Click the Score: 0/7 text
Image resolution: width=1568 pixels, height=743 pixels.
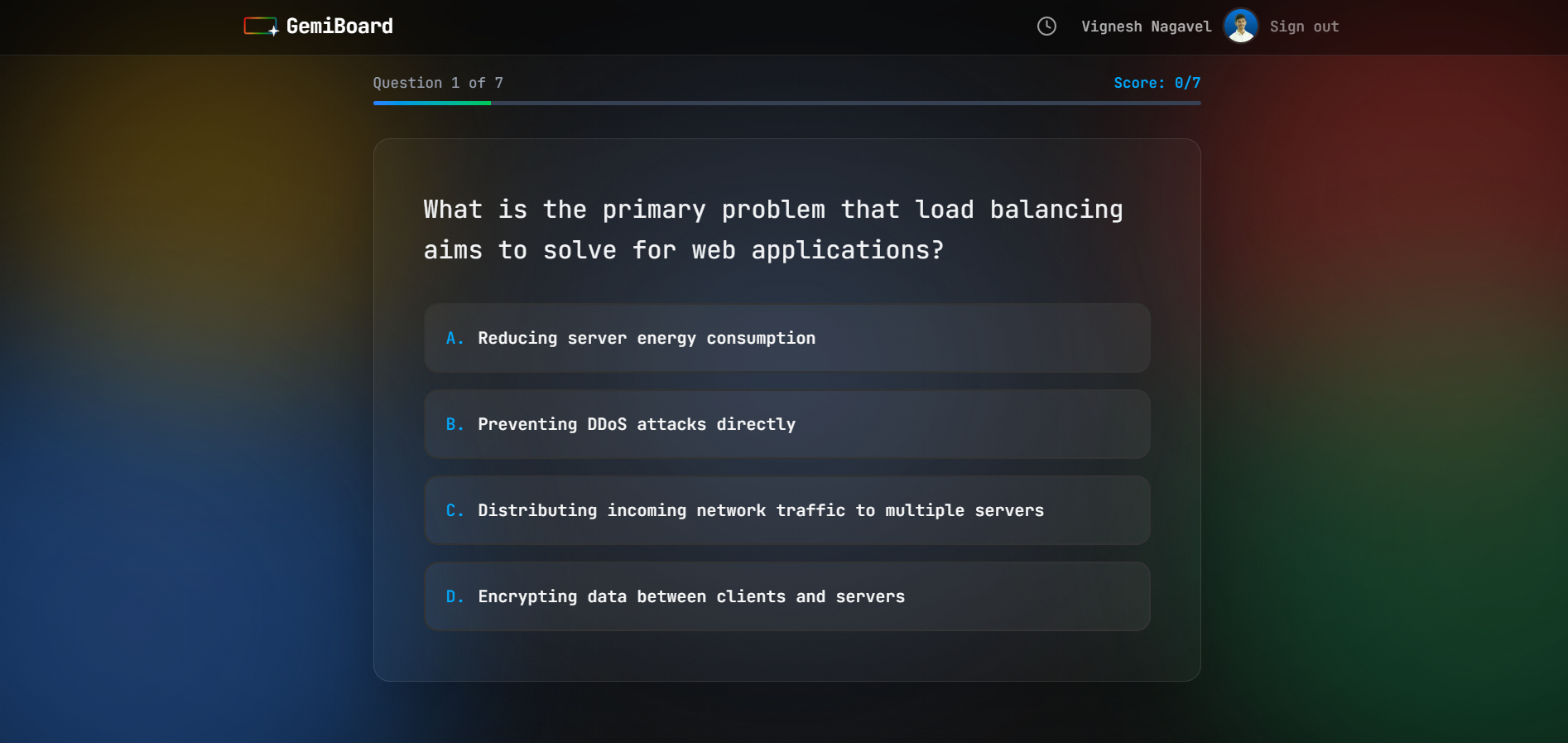pyautogui.click(x=1157, y=83)
